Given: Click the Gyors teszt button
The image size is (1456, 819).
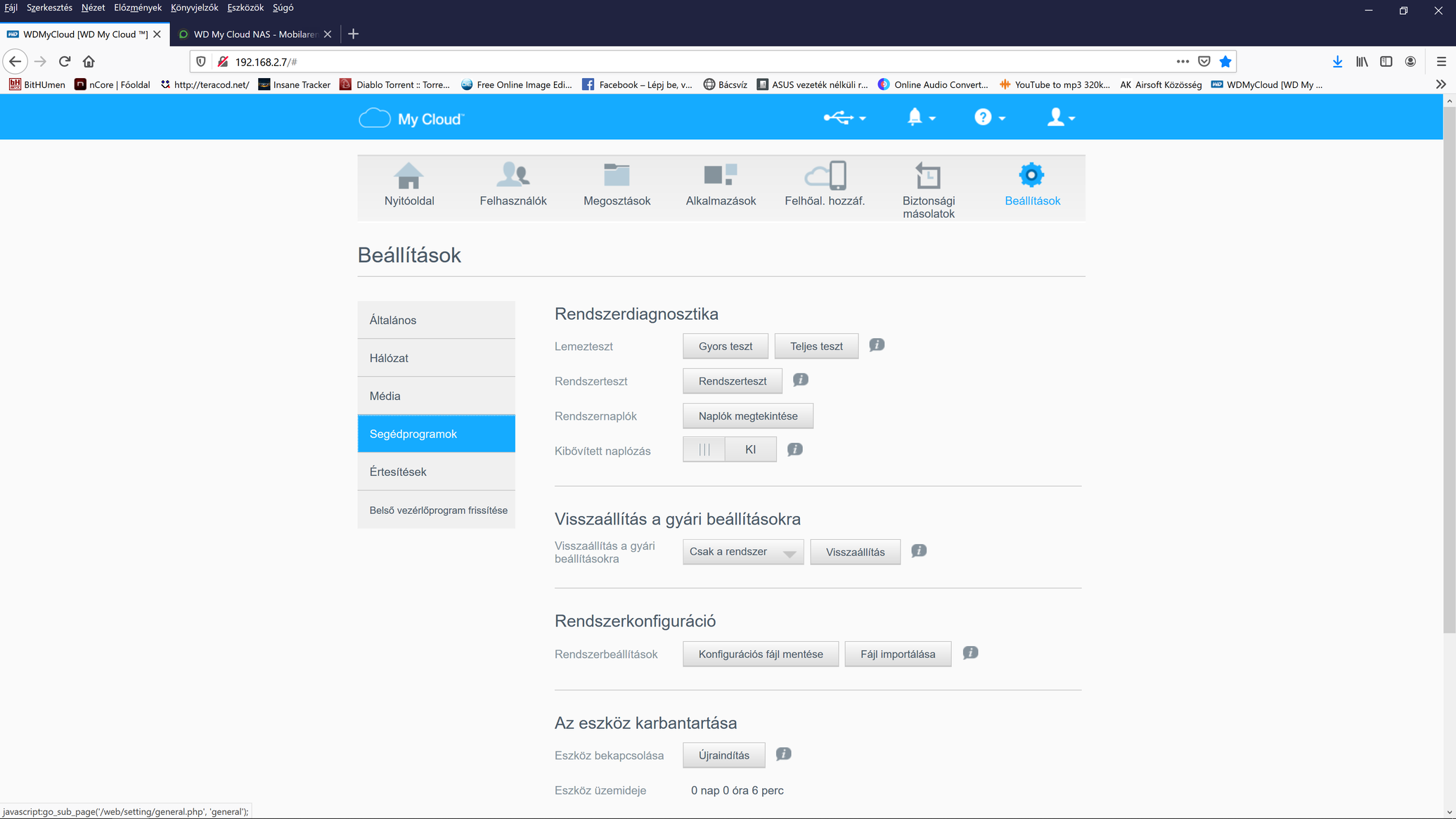Looking at the screenshot, I should tap(725, 346).
